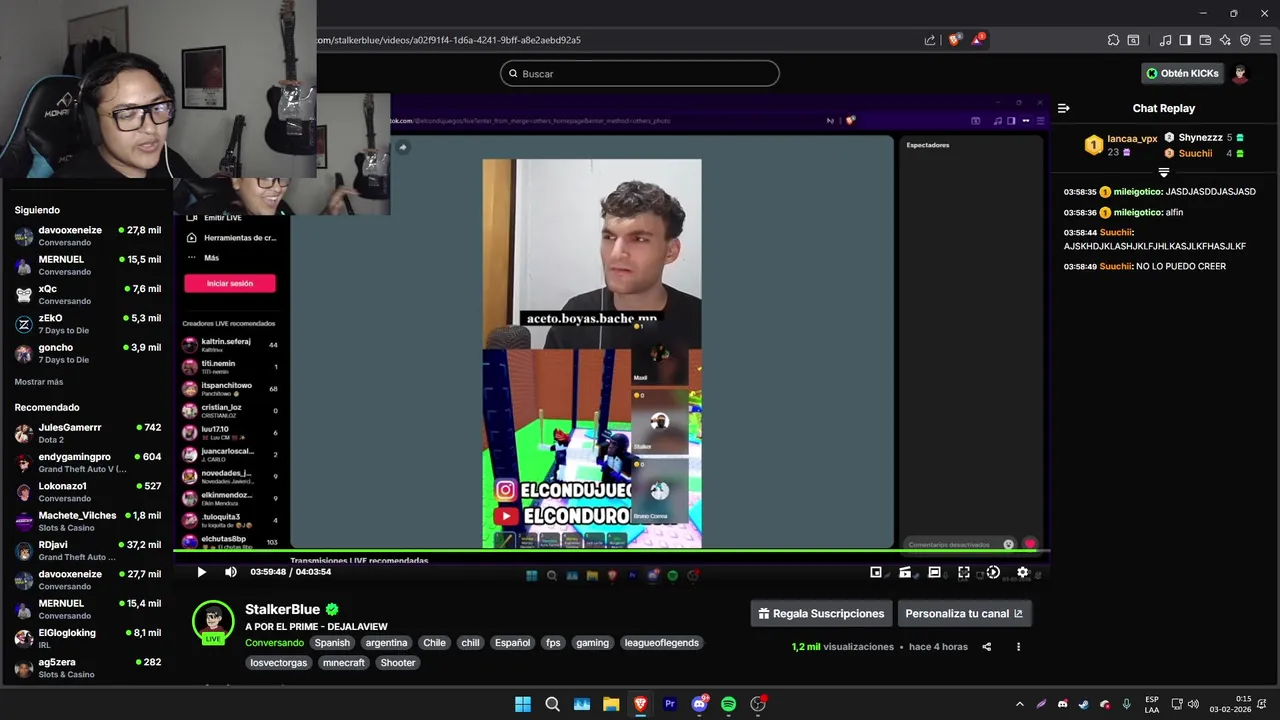
Task: Expand followed channels with Mostrar más
Action: click(39, 382)
